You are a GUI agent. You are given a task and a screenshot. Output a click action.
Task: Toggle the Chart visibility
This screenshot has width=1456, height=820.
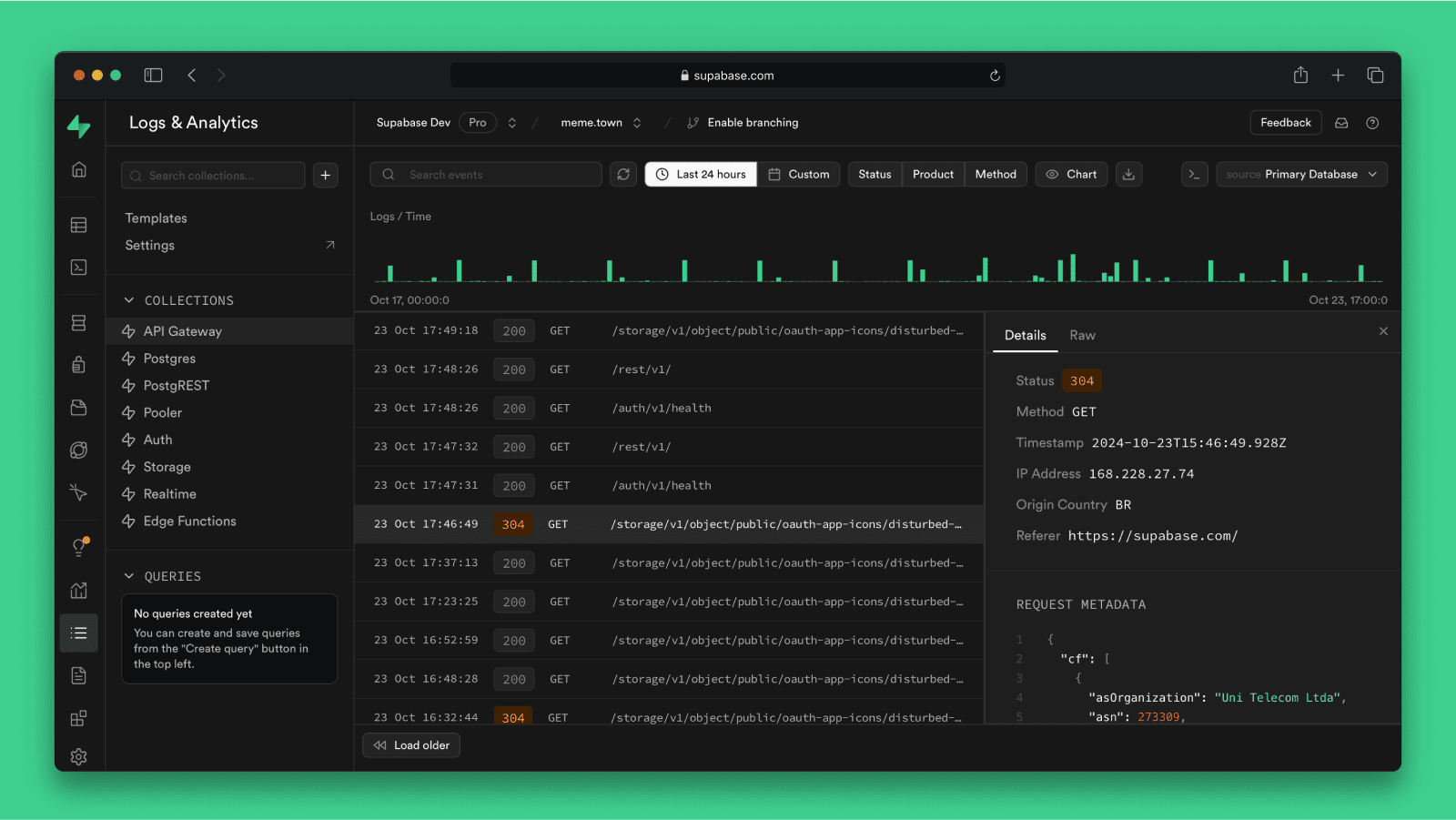pyautogui.click(x=1071, y=174)
